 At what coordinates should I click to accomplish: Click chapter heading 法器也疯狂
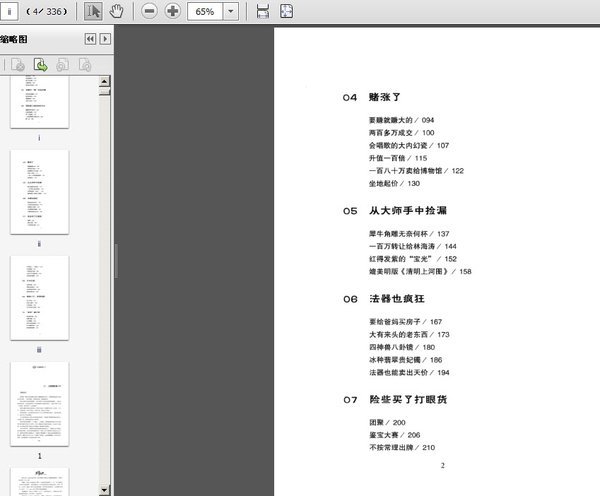397,299
